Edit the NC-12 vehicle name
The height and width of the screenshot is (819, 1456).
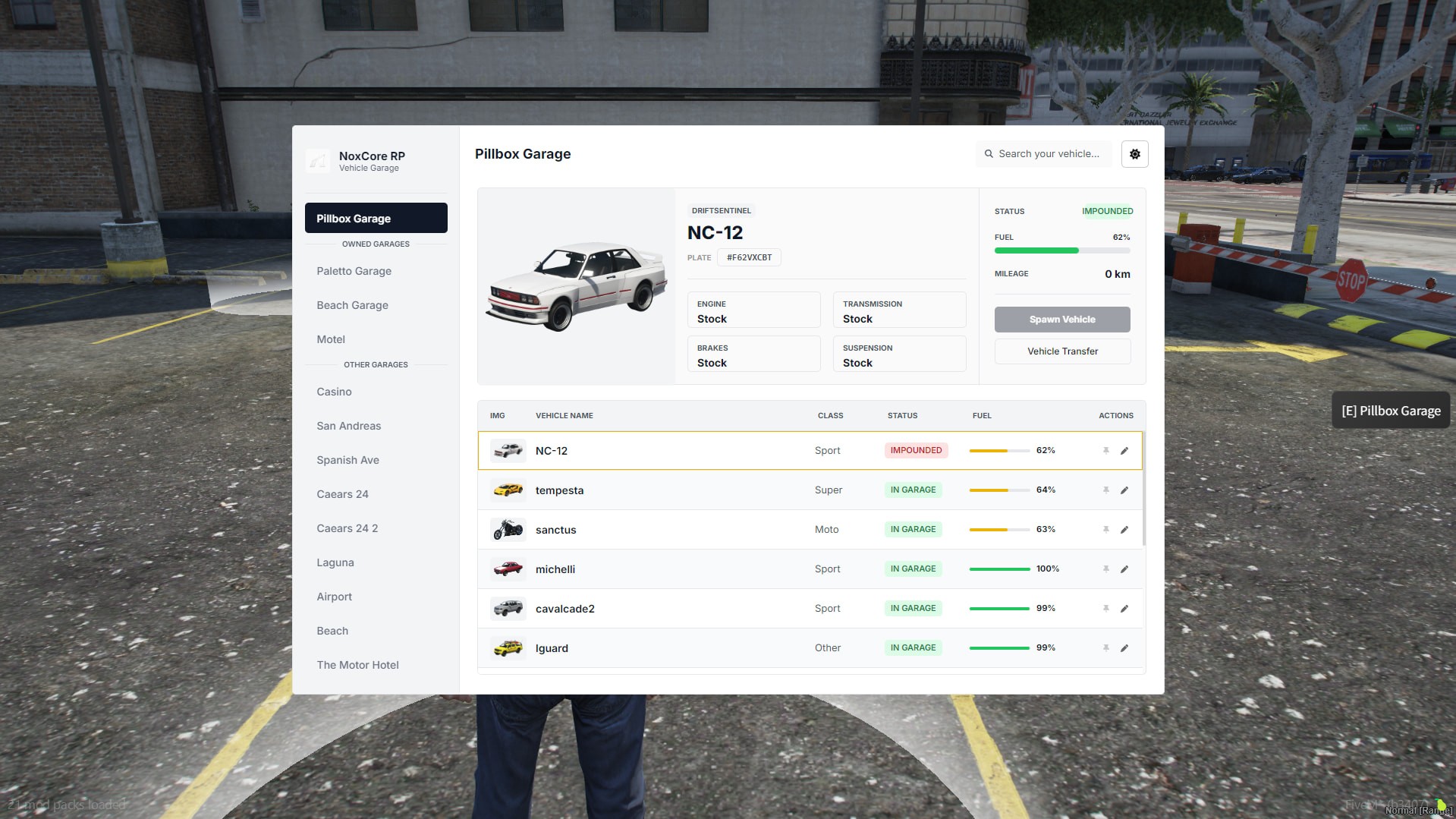click(x=1124, y=451)
